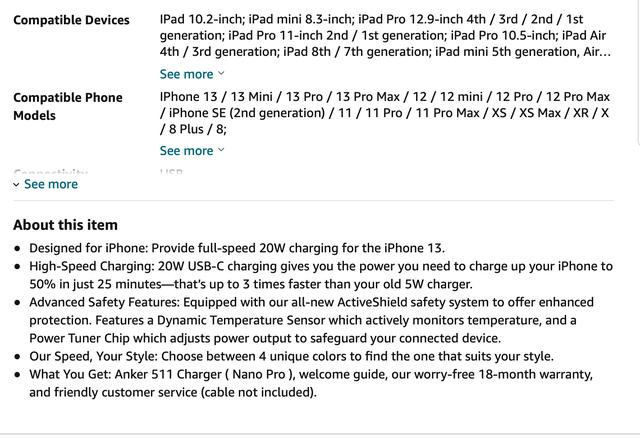The image size is (640, 438).
Task: Click the Compatible Phone Models label
Action: pos(67,106)
